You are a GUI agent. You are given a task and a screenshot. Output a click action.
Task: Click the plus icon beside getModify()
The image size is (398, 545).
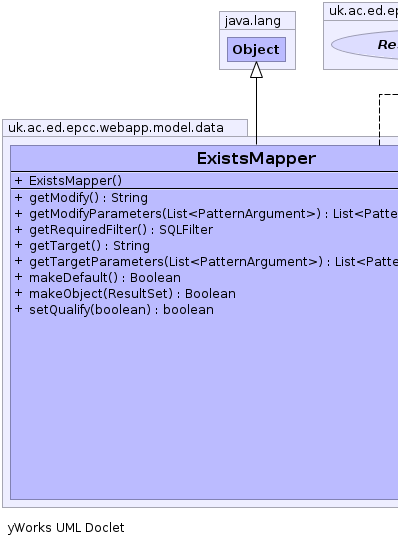tap(18, 197)
